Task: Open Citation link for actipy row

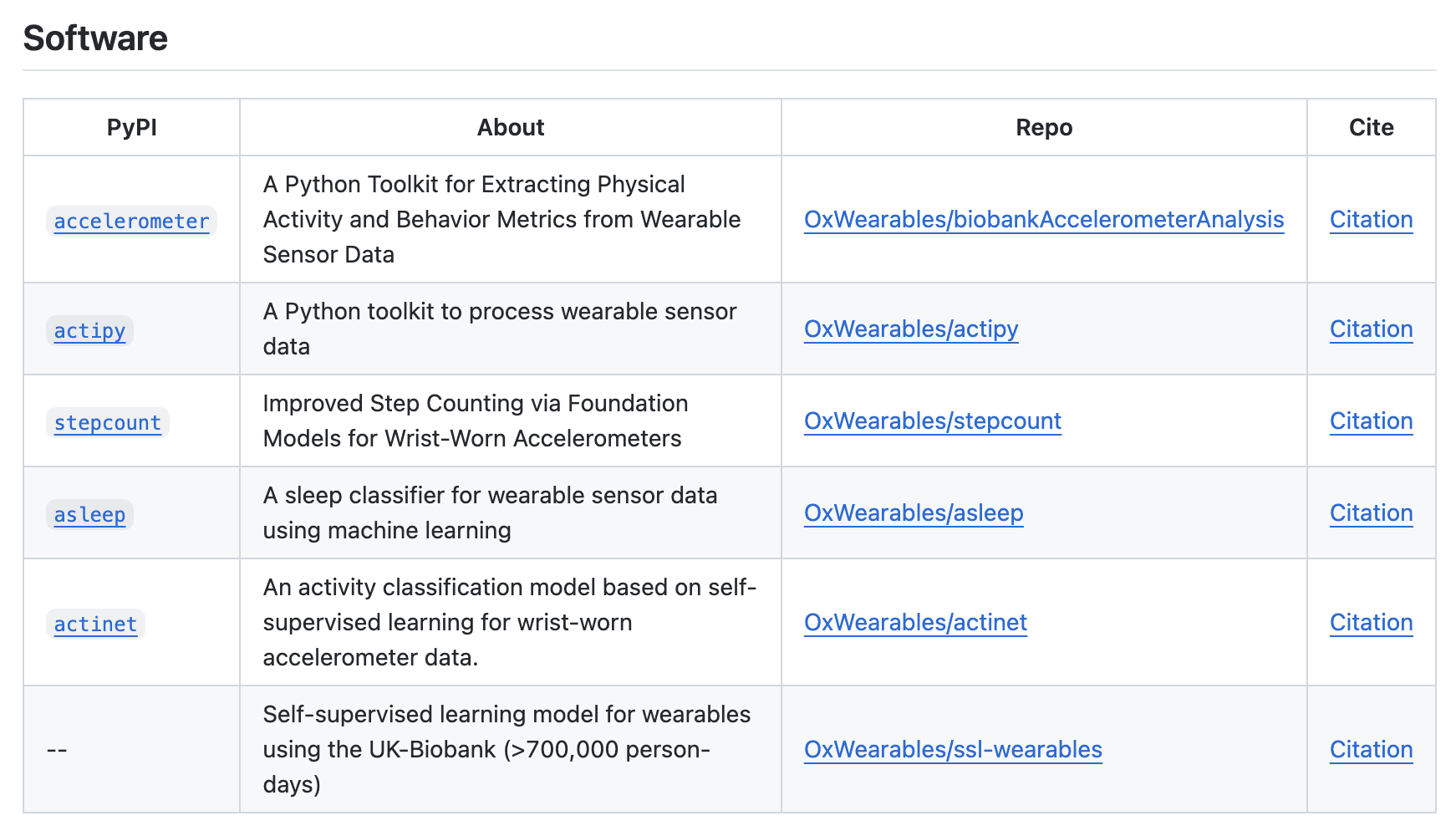Action: click(x=1371, y=329)
